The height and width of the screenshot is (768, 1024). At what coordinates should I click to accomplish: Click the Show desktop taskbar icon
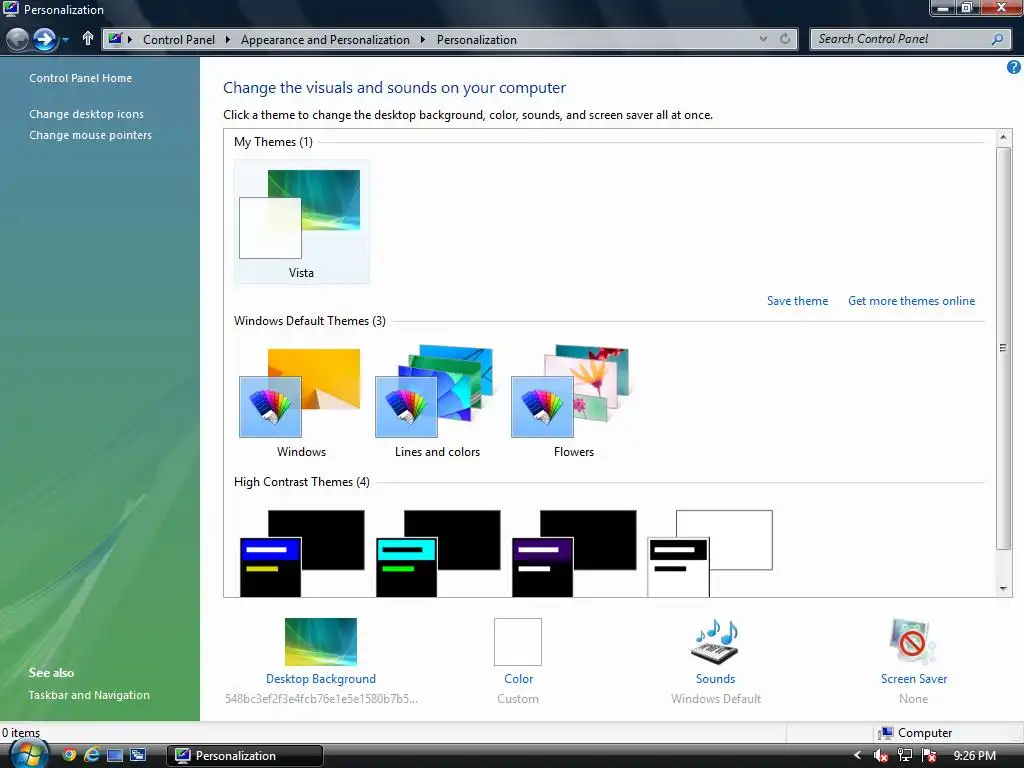[115, 756]
